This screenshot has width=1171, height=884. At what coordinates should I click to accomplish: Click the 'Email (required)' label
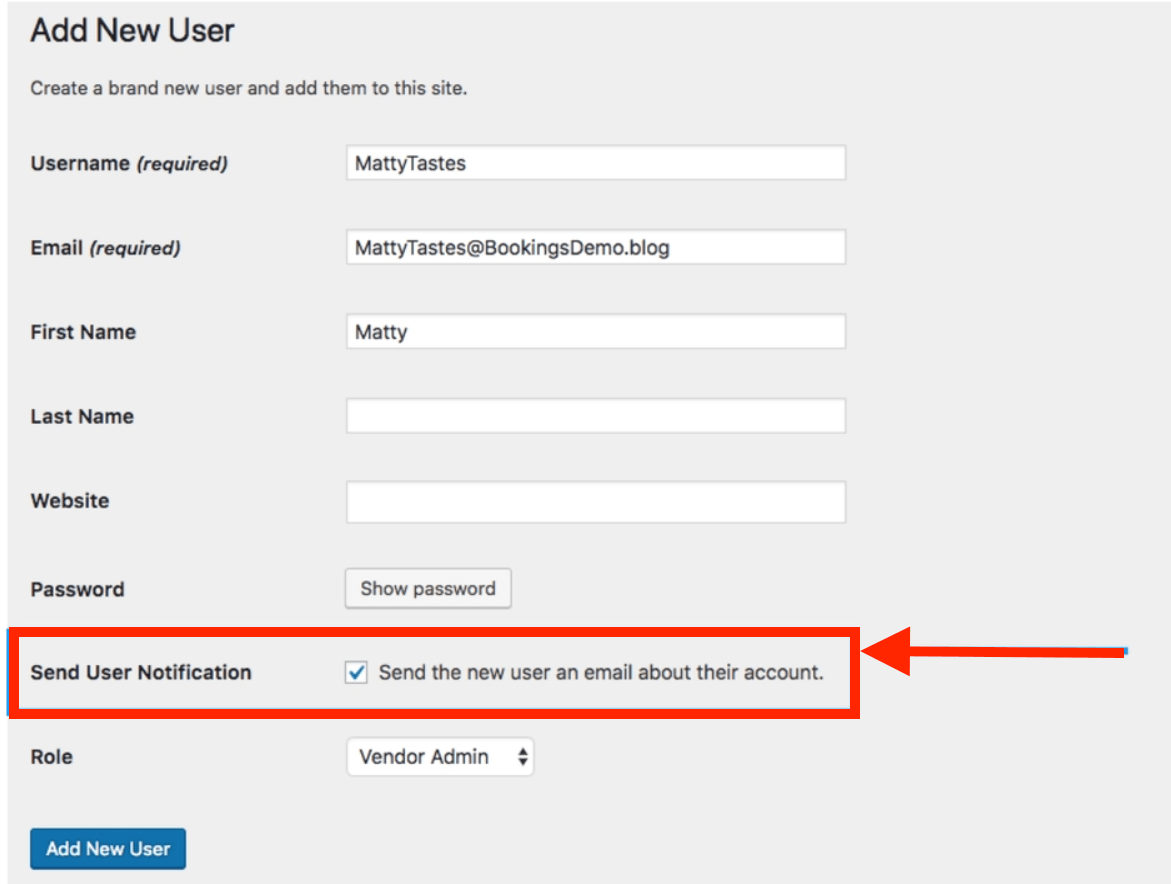pyautogui.click(x=105, y=248)
